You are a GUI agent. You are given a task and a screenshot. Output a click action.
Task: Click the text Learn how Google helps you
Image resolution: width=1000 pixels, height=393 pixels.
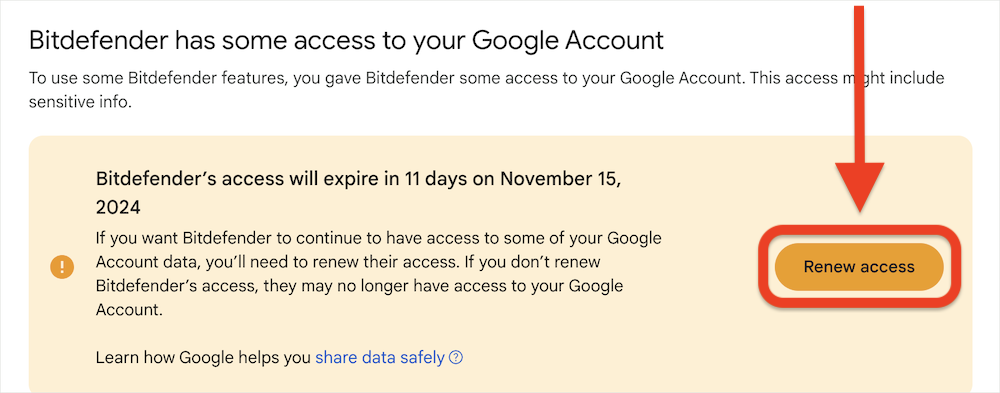click(203, 357)
